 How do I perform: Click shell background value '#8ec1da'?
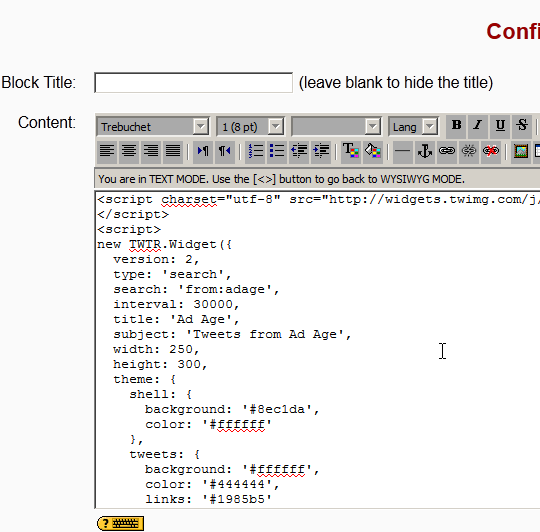pyautogui.click(x=277, y=409)
